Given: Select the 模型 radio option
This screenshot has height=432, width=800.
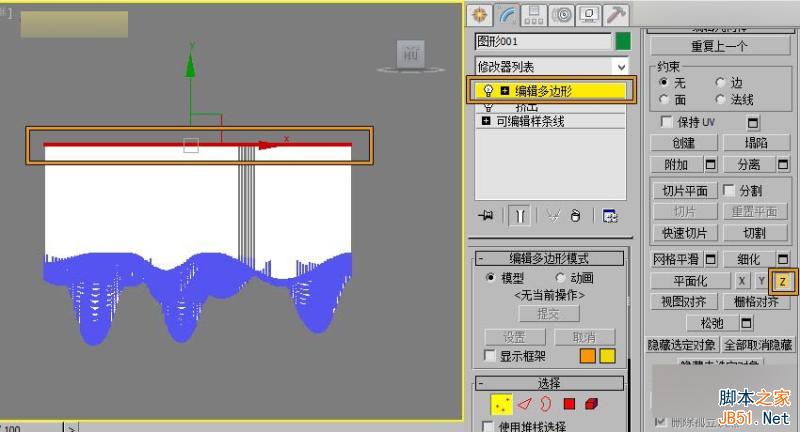Looking at the screenshot, I should pyautogui.click(x=490, y=277).
